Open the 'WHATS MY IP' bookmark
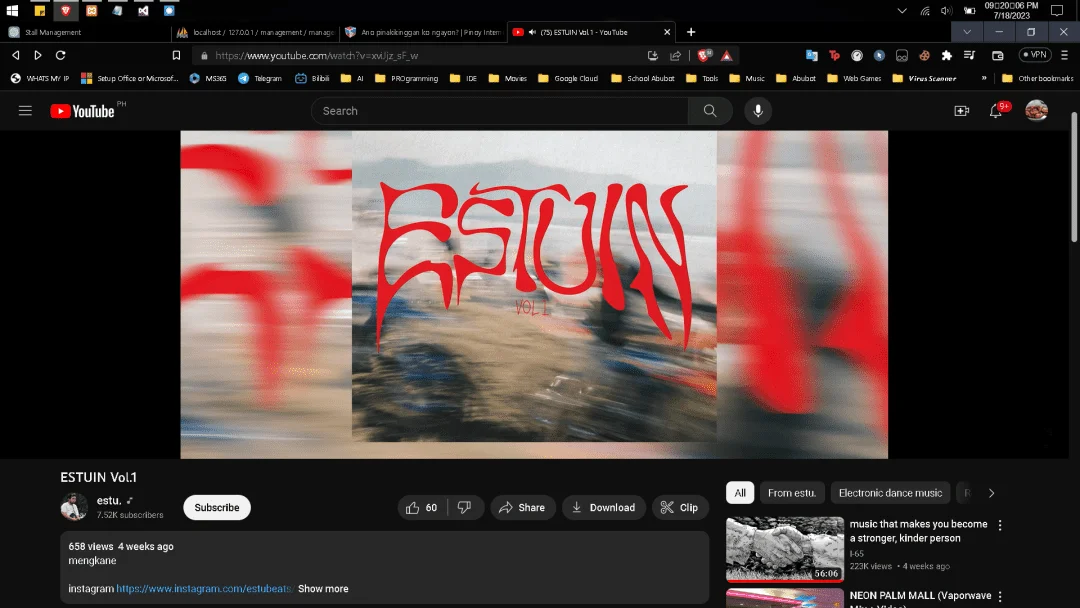 click(x=40, y=78)
